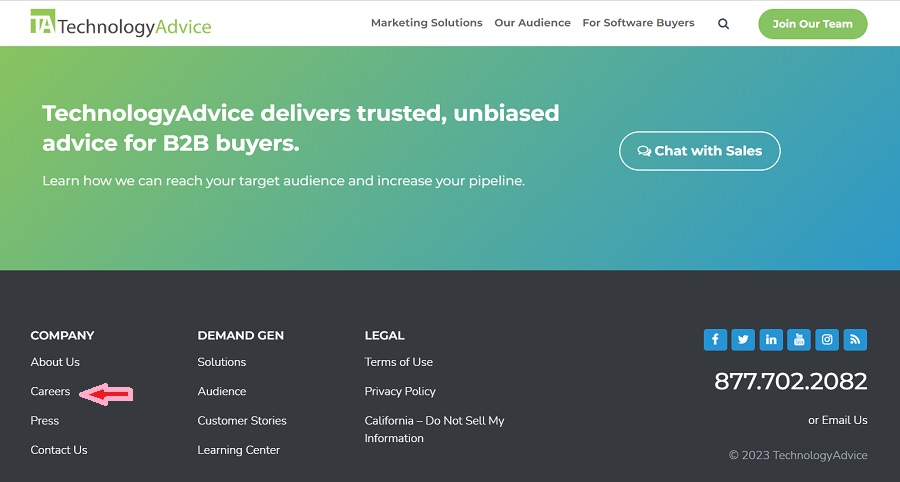Open the Terms of Use link
The width and height of the screenshot is (900, 482).
point(398,362)
